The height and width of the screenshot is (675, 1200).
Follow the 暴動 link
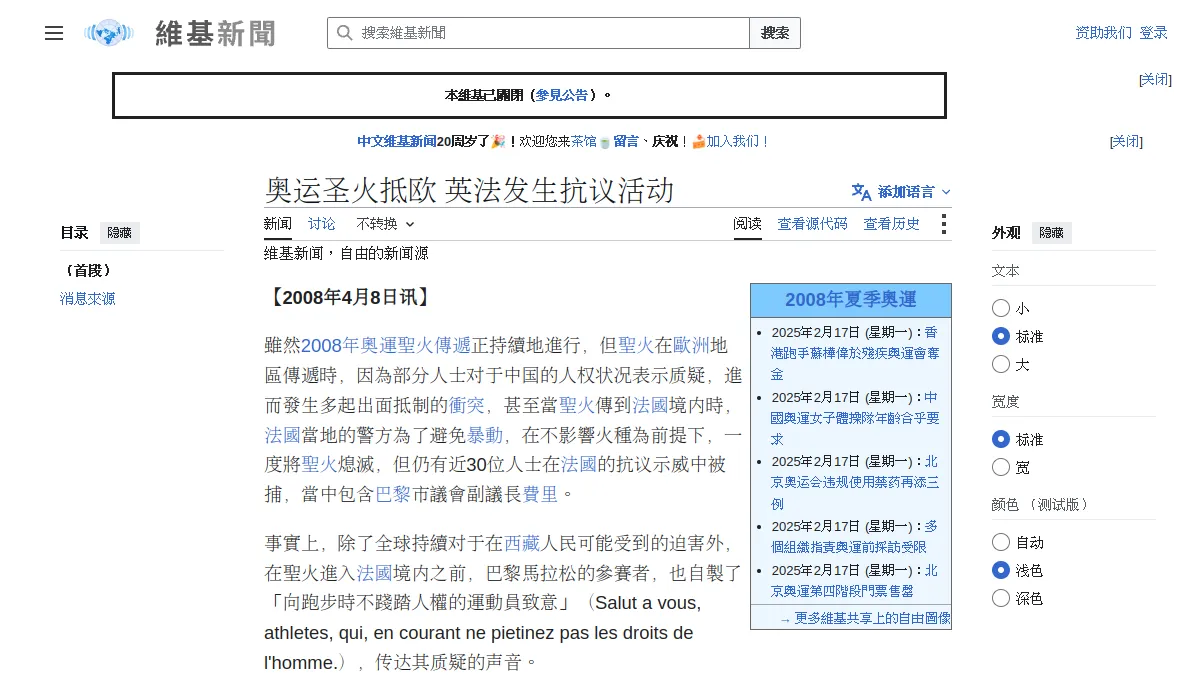[485, 435]
